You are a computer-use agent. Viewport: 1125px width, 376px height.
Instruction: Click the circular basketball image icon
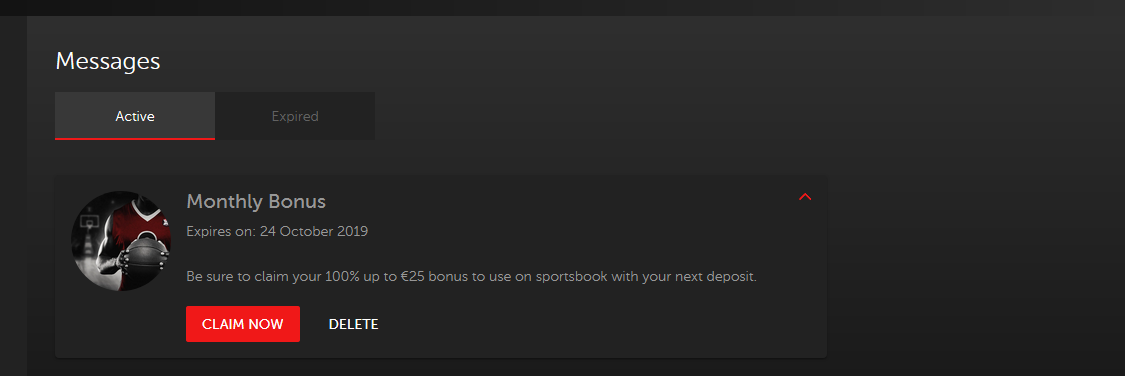pyautogui.click(x=121, y=240)
